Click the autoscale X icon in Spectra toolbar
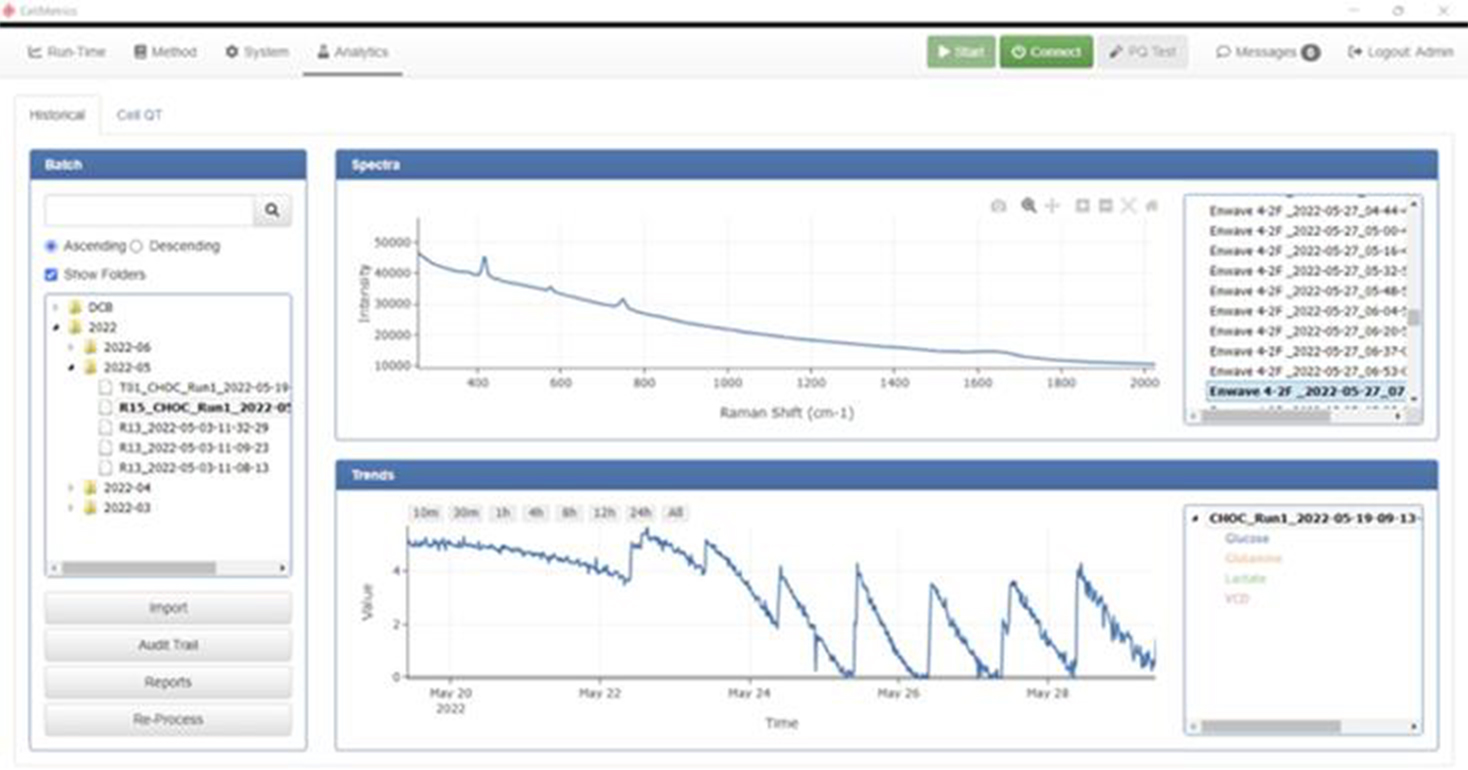The height and width of the screenshot is (770, 1468). click(1129, 206)
